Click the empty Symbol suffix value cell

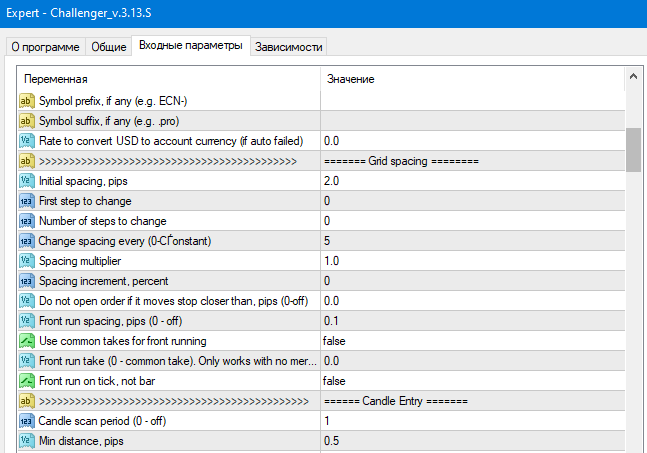473,121
